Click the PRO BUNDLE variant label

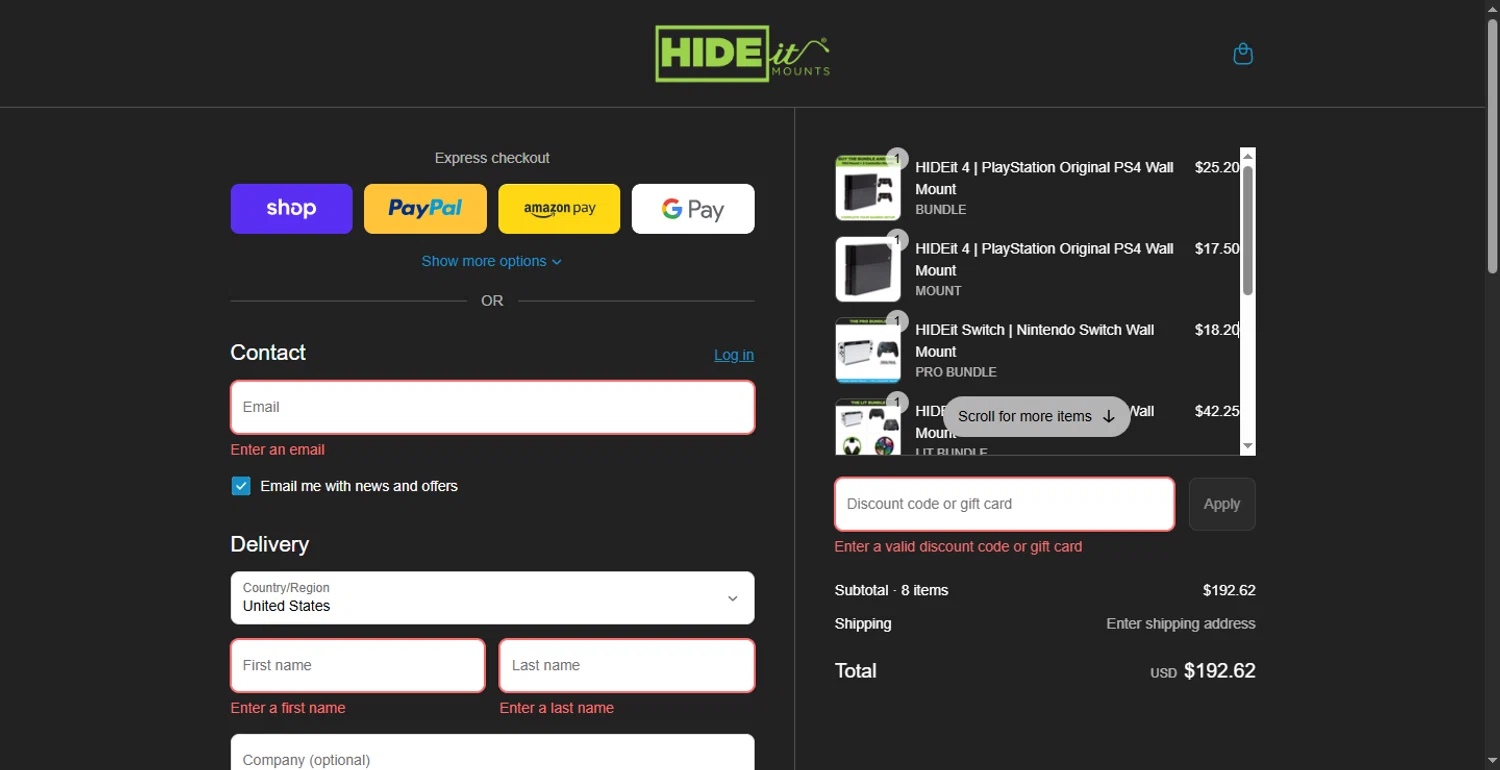point(956,372)
